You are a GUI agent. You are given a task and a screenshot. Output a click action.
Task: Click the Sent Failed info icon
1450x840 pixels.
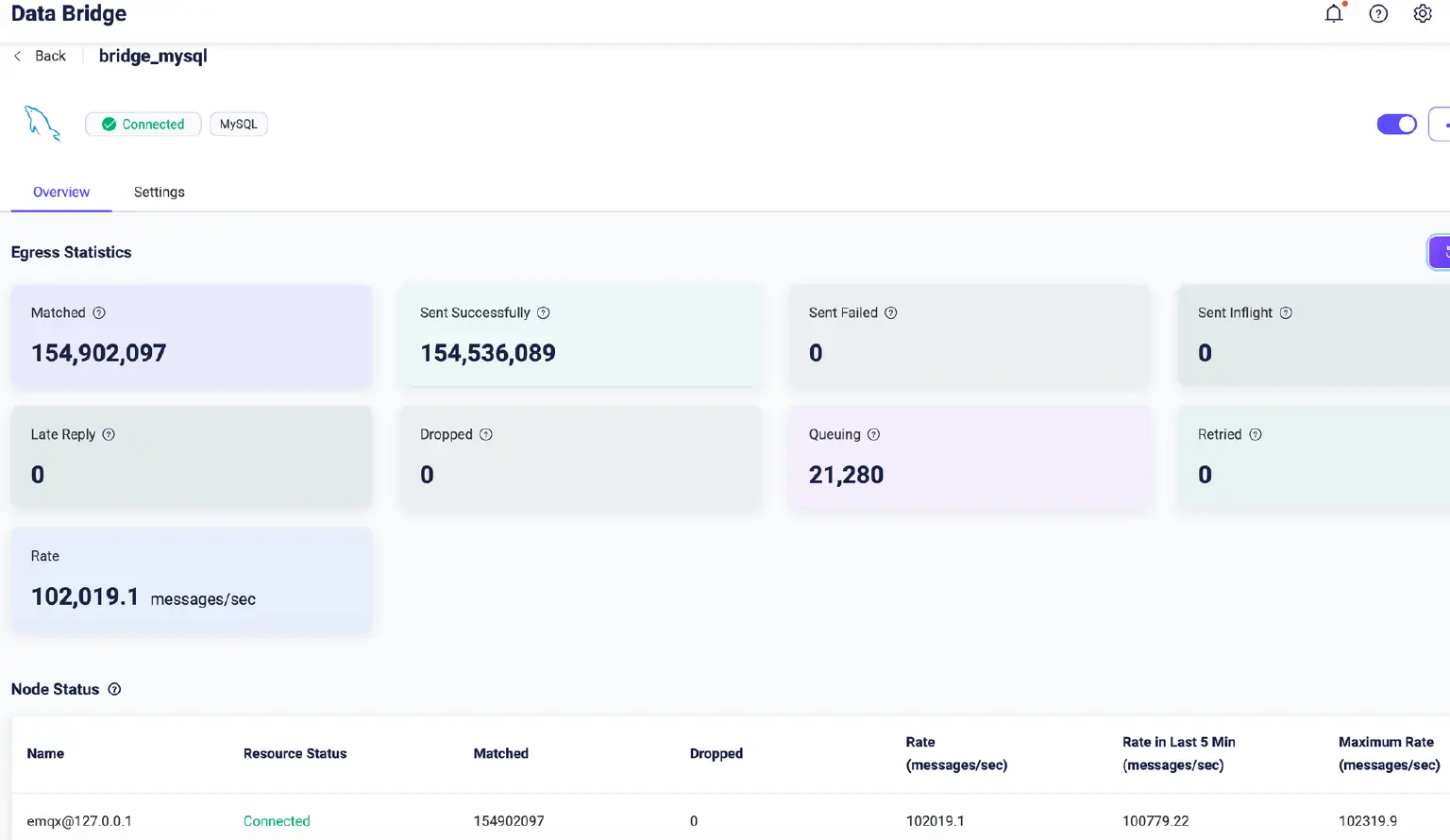pyautogui.click(x=891, y=313)
